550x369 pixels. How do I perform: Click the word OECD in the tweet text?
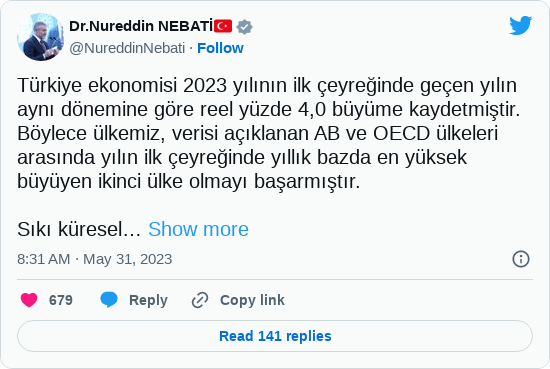pyautogui.click(x=402, y=133)
